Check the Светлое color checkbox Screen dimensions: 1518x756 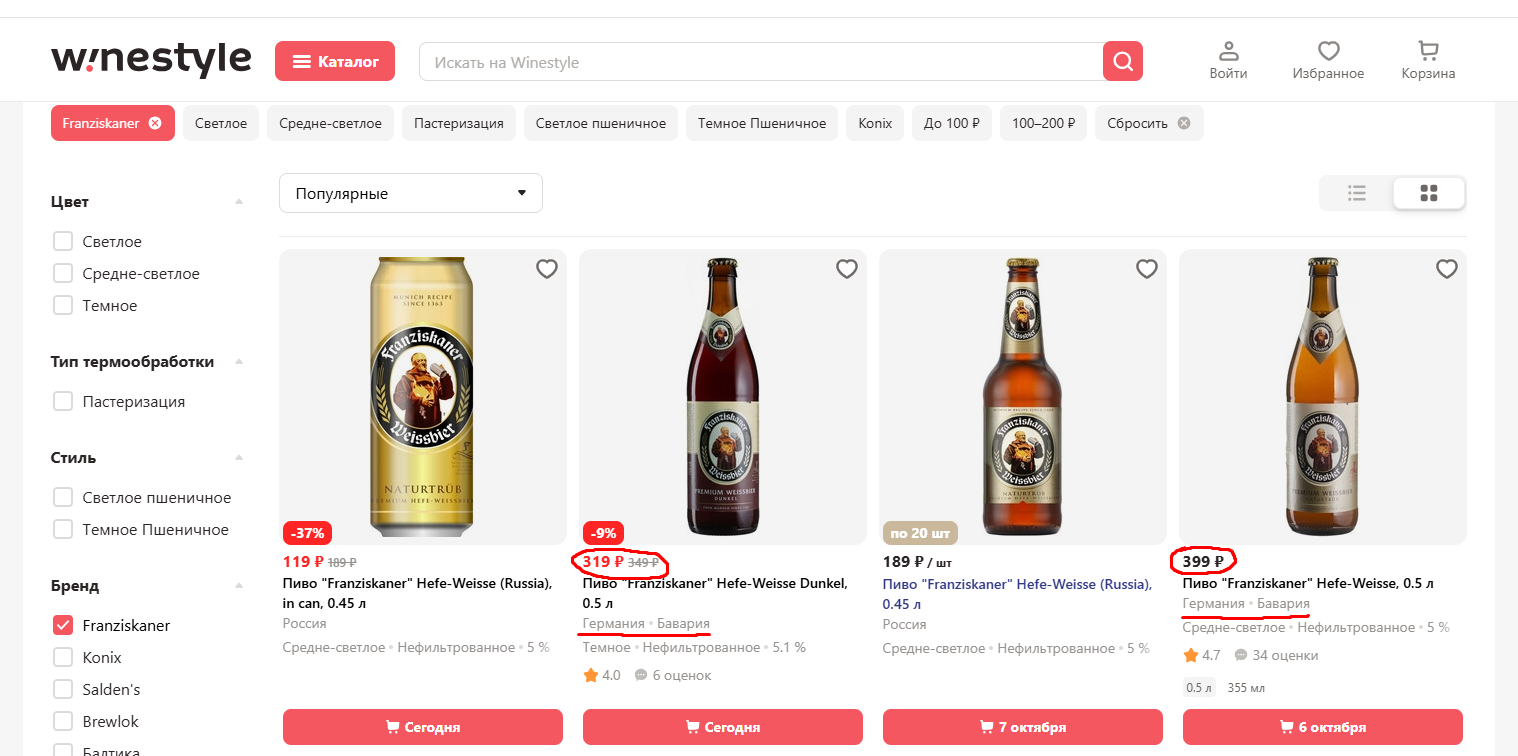(63, 241)
